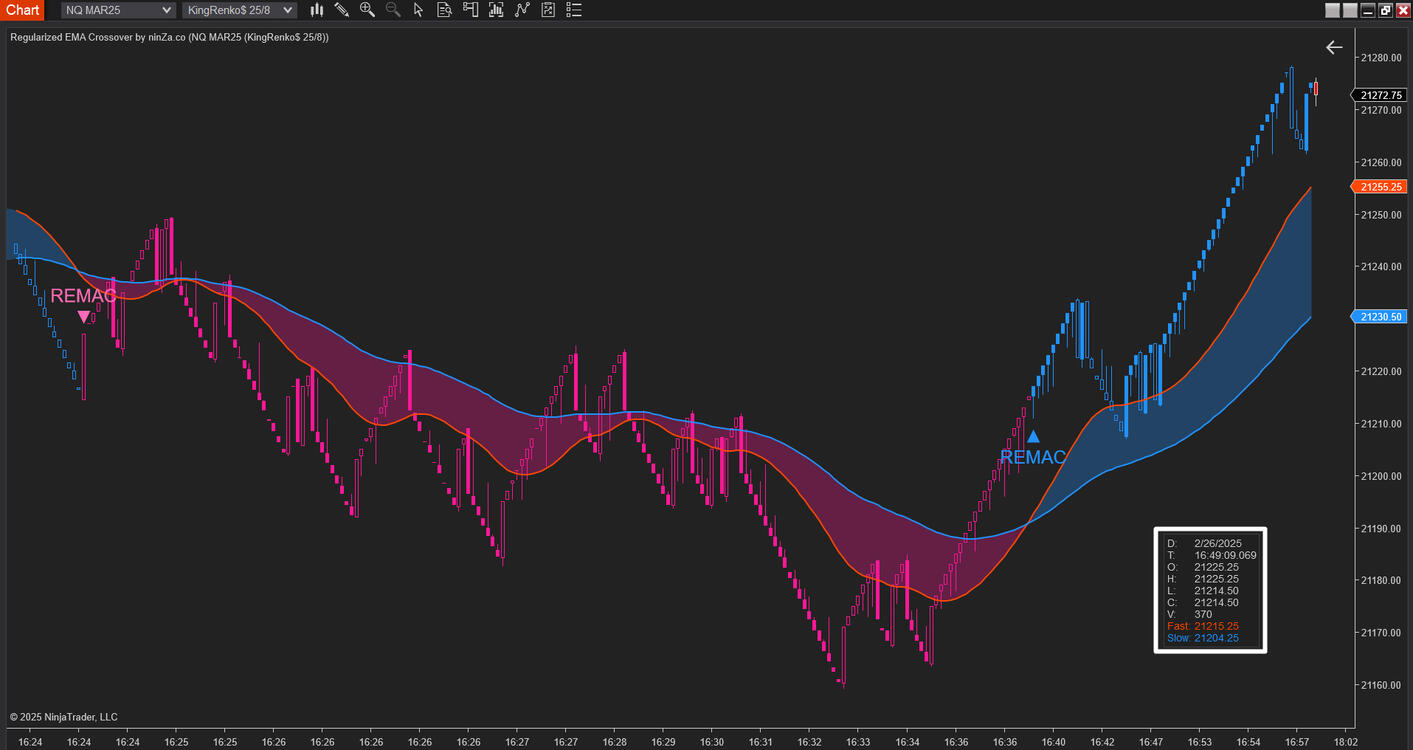Open the Properties list icon

[573, 10]
